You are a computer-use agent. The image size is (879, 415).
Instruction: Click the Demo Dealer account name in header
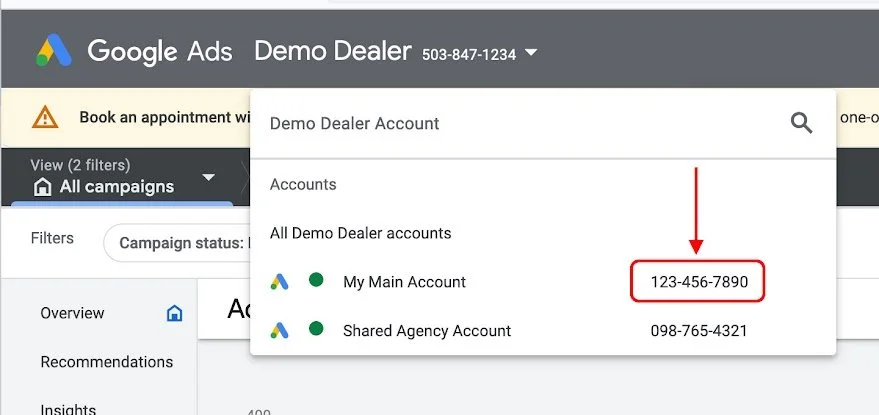point(333,51)
